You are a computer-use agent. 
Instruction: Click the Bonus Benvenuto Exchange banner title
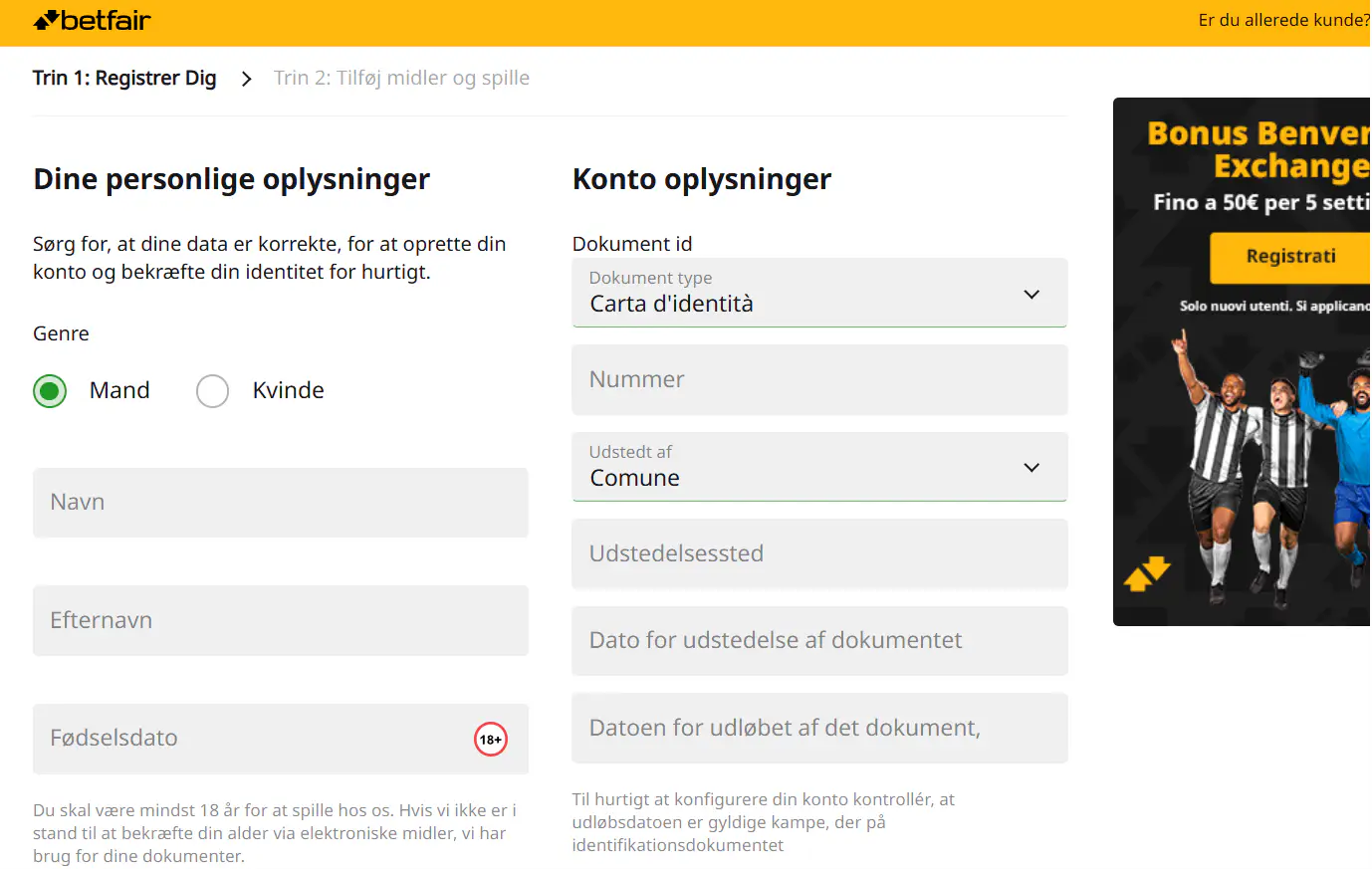(1259, 149)
